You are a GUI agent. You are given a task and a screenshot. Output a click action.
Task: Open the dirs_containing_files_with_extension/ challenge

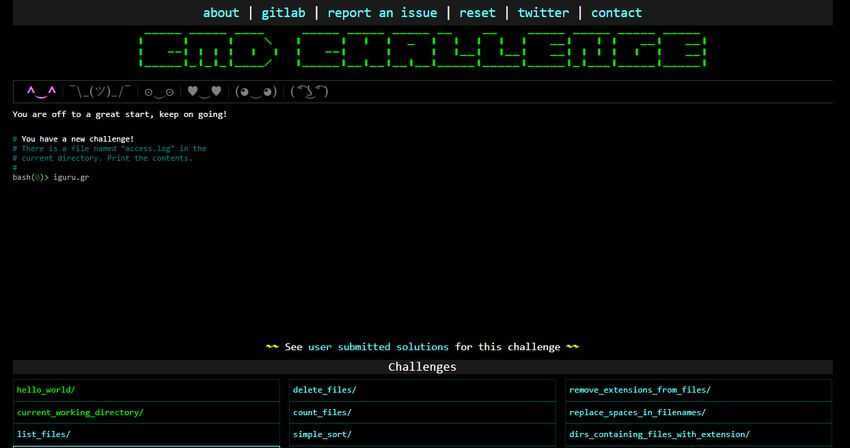[699, 434]
